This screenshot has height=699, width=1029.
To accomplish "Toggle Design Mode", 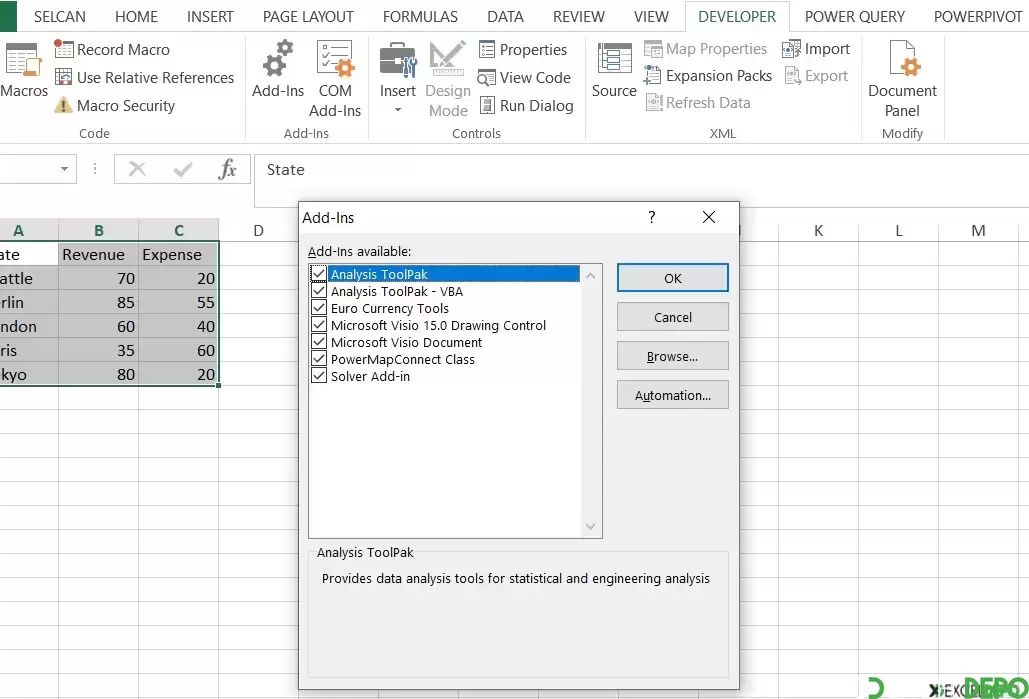I will pyautogui.click(x=448, y=79).
